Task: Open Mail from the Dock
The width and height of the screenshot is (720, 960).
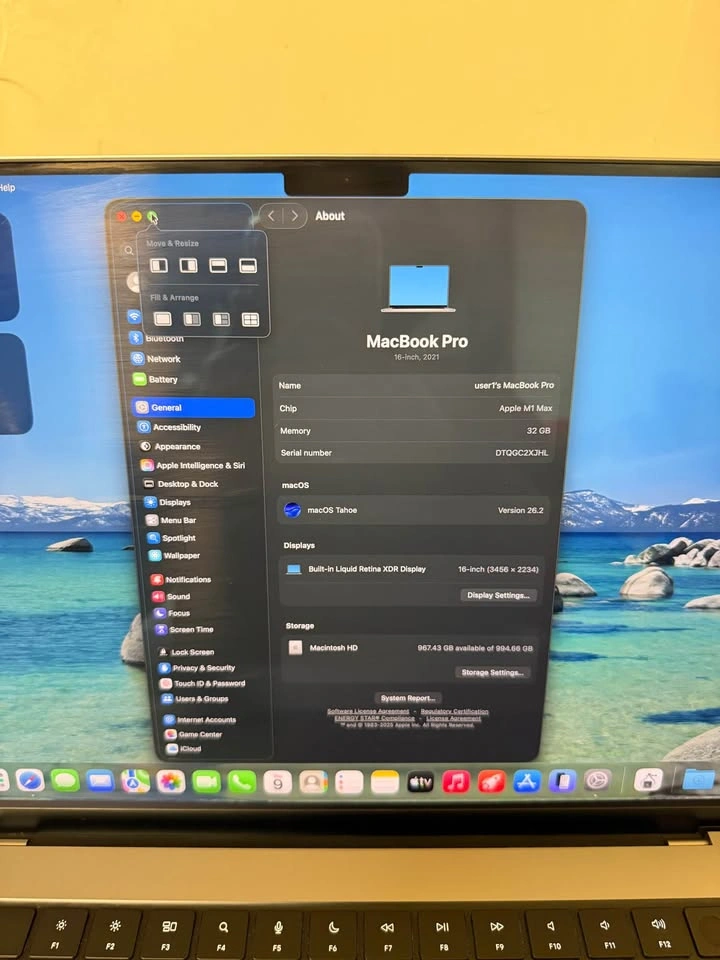Action: pos(100,781)
